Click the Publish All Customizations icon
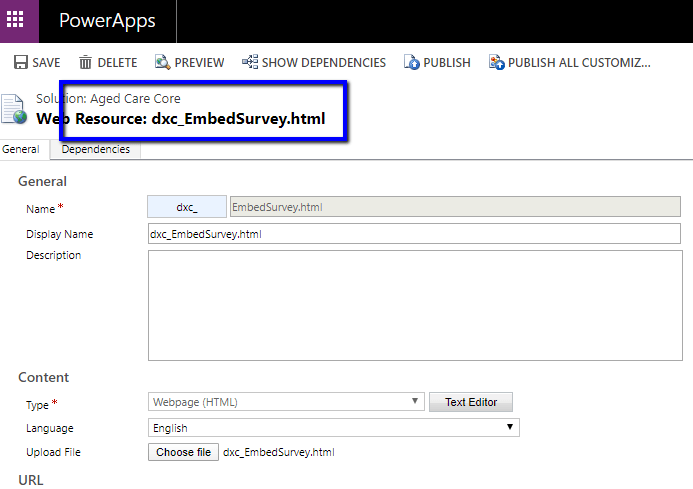The width and height of the screenshot is (693, 489). (x=496, y=62)
